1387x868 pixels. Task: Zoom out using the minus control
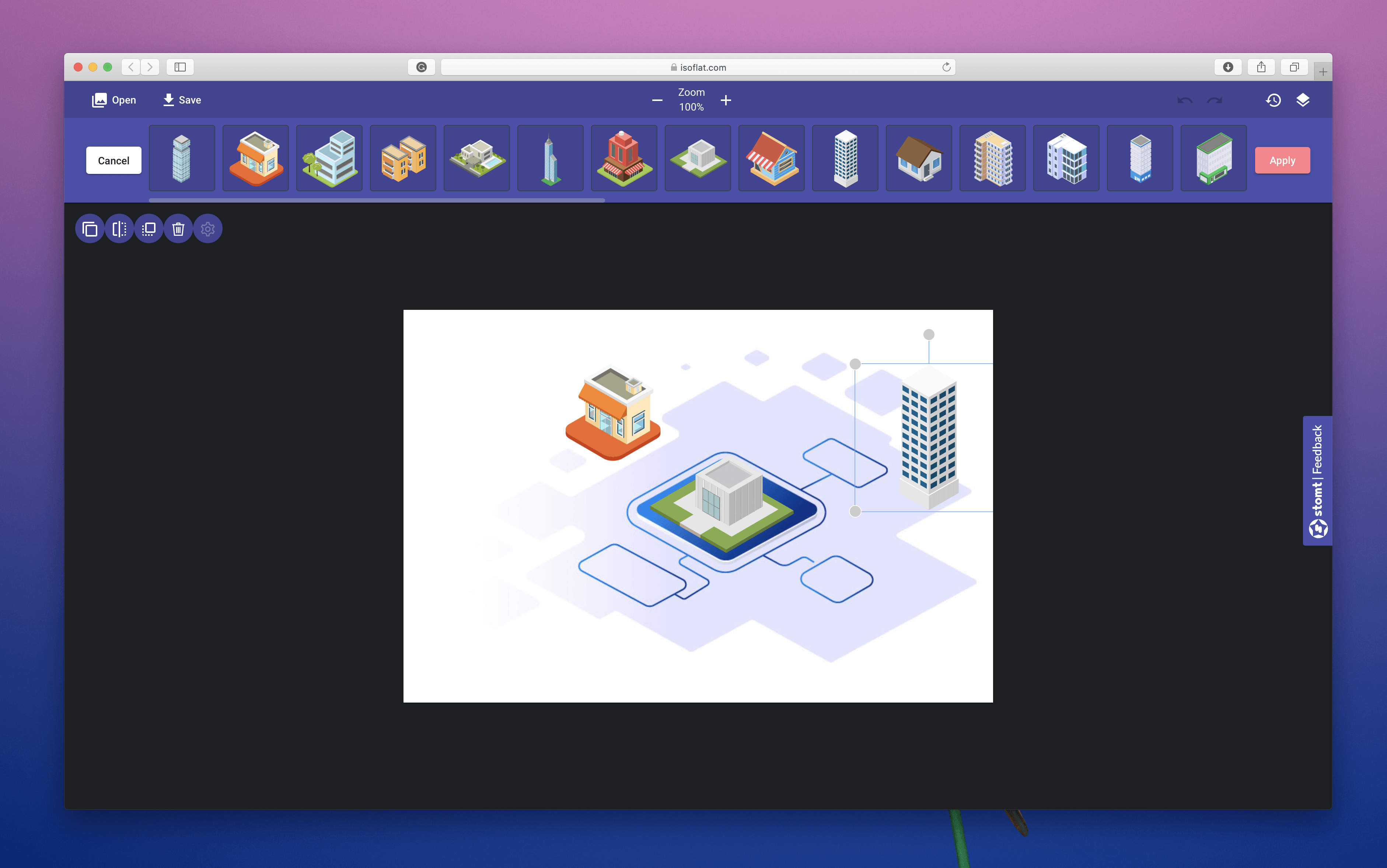click(657, 100)
